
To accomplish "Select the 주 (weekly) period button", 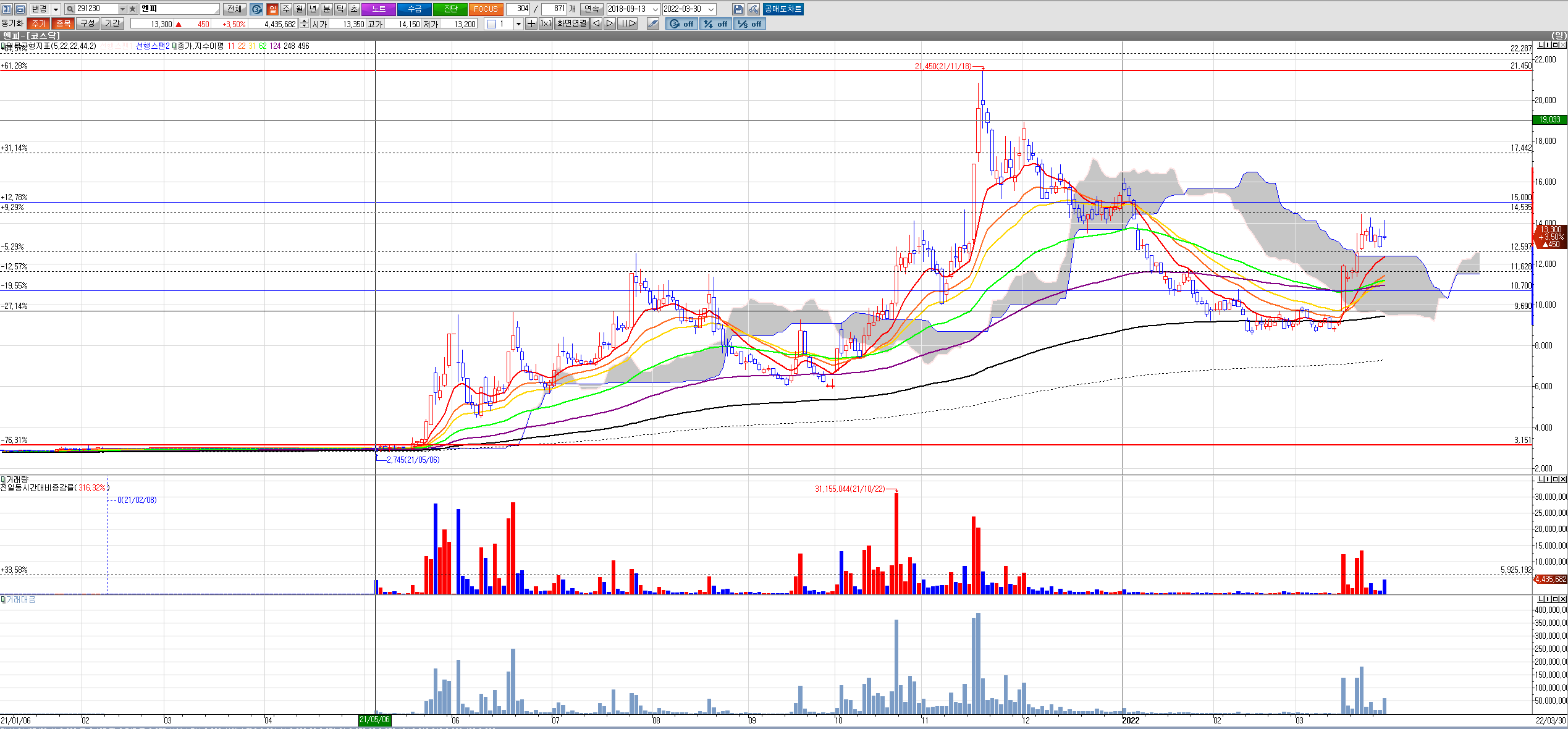I will [286, 9].
